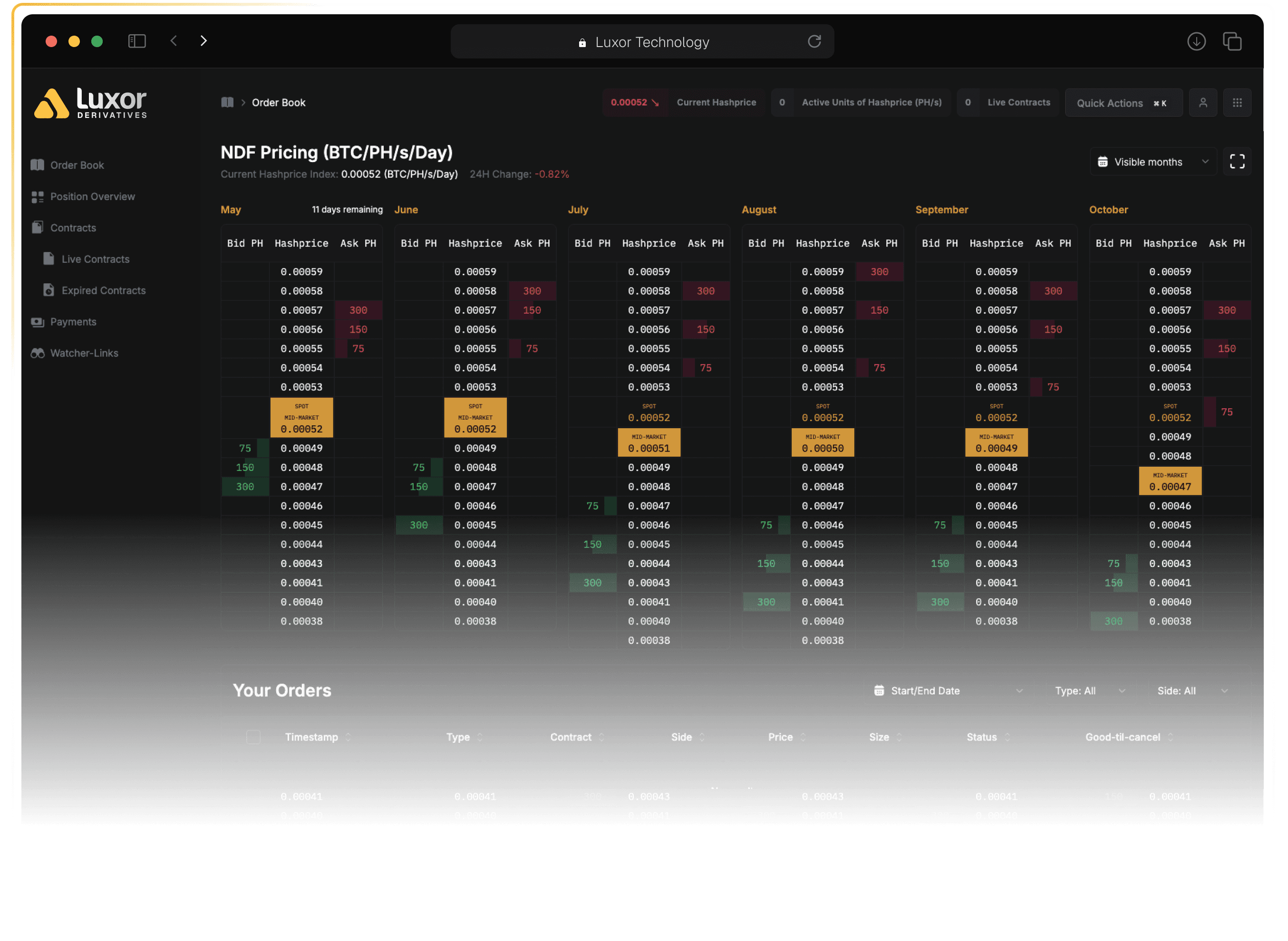The height and width of the screenshot is (941, 1288).
Task: Expand chart to fullscreen with the expand icon
Action: click(1237, 161)
